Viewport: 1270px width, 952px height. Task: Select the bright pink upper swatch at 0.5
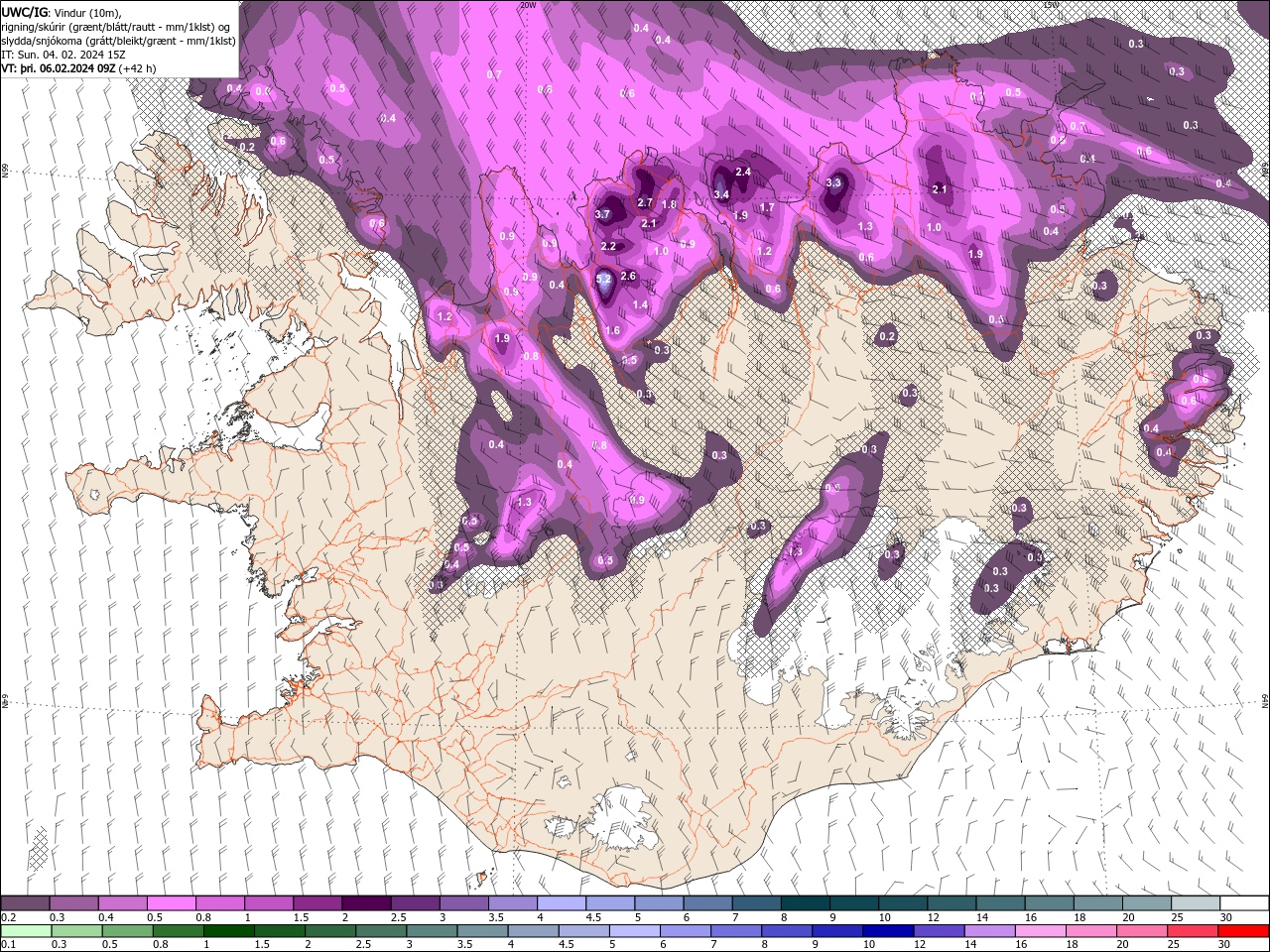coord(171,903)
